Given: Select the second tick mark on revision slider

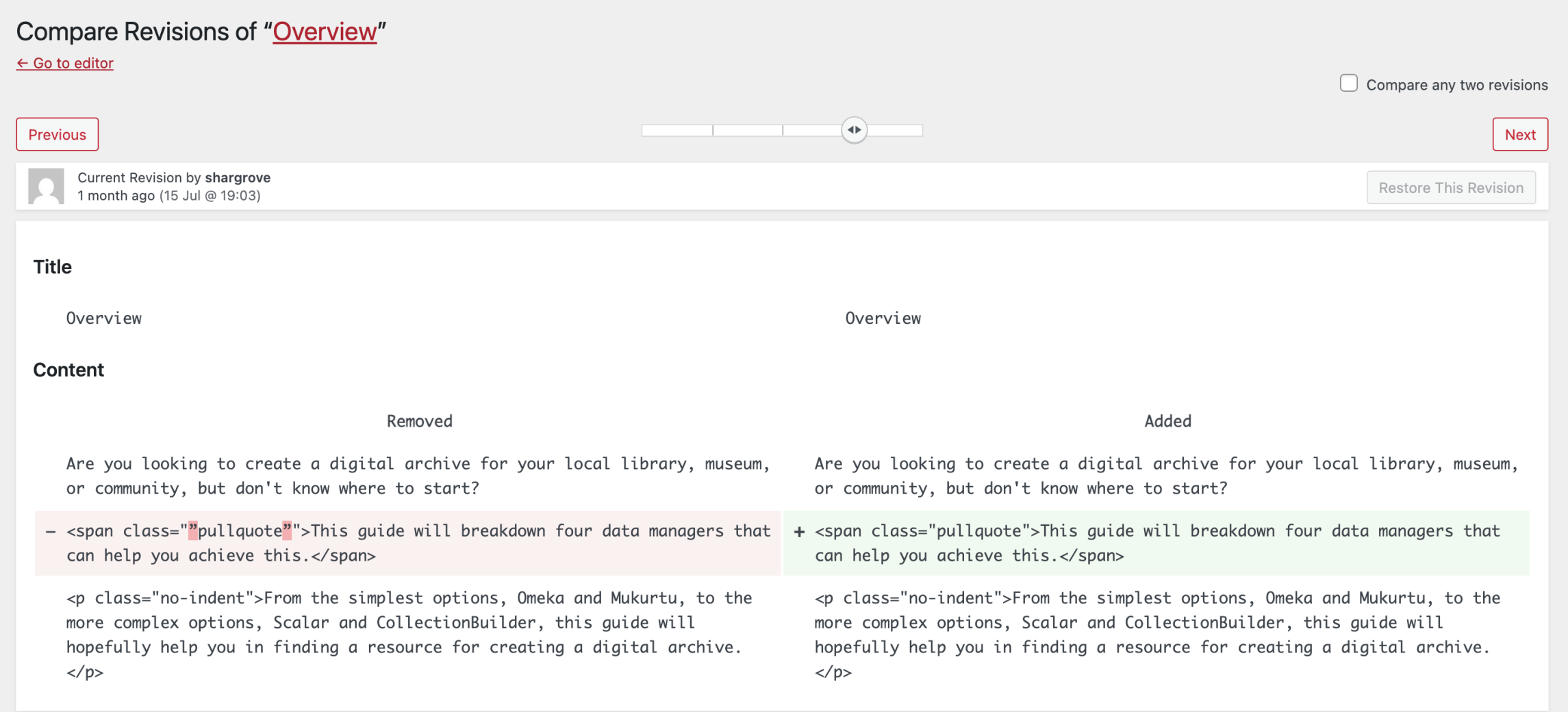Looking at the screenshot, I should coord(783,130).
